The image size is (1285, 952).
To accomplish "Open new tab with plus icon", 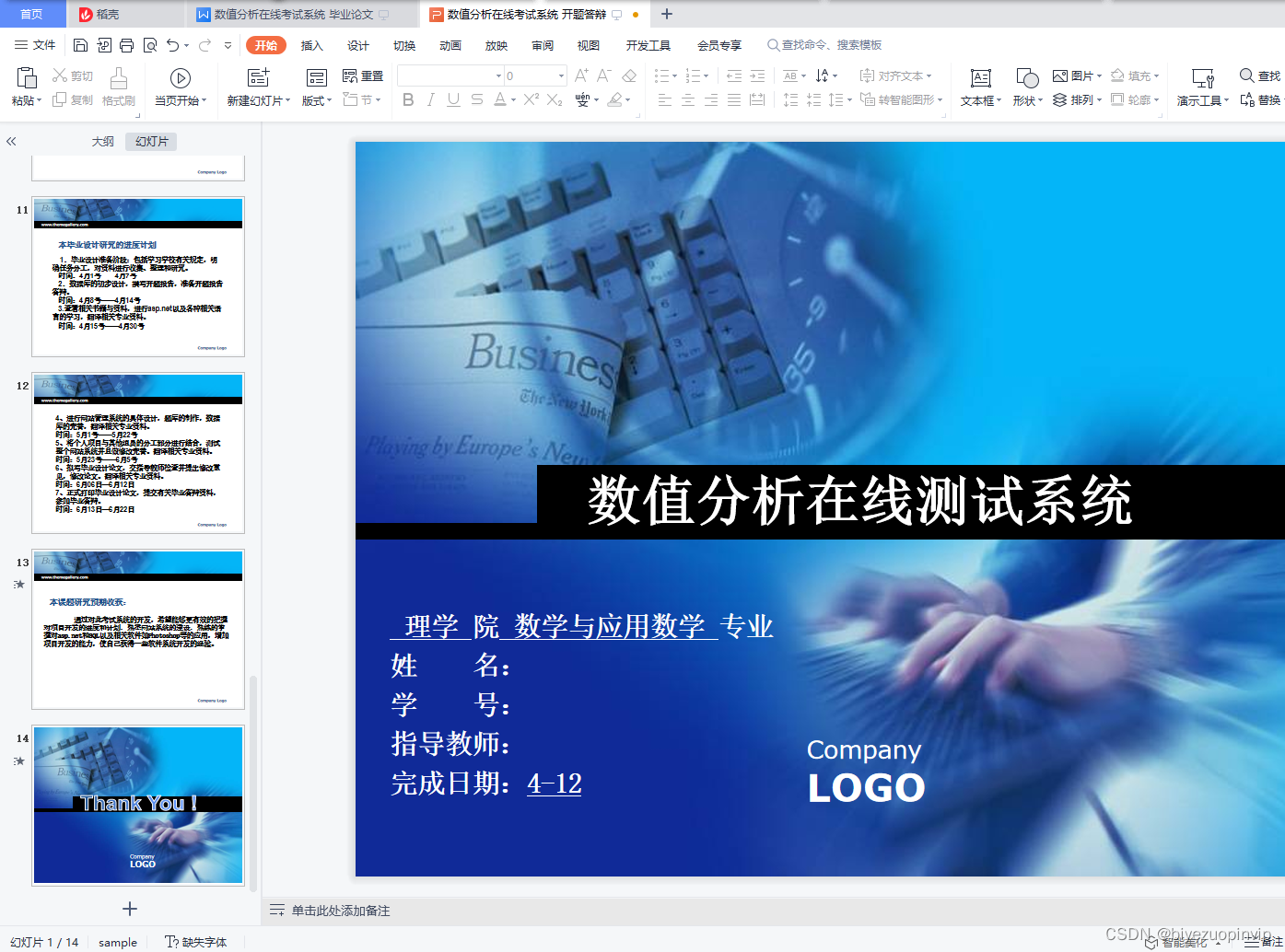I will pyautogui.click(x=667, y=14).
